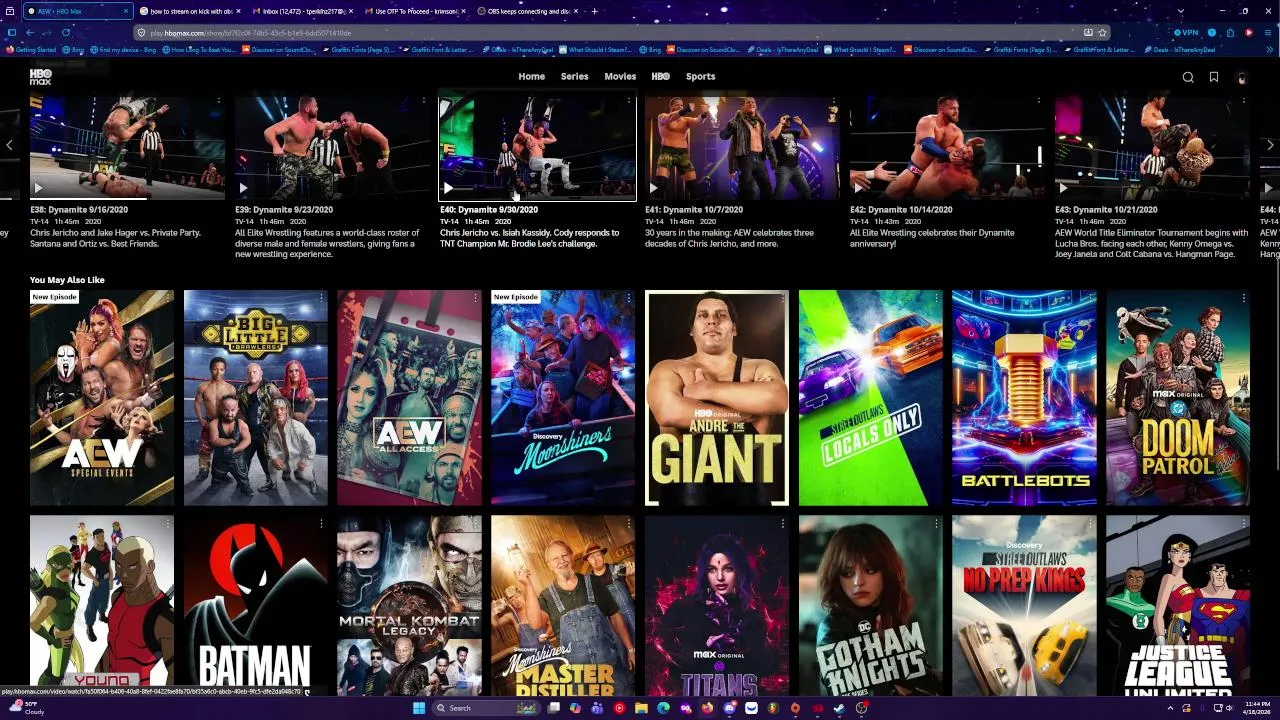1280x720 pixels.
Task: Show the previous episodes with left arrow
Action: [9, 145]
